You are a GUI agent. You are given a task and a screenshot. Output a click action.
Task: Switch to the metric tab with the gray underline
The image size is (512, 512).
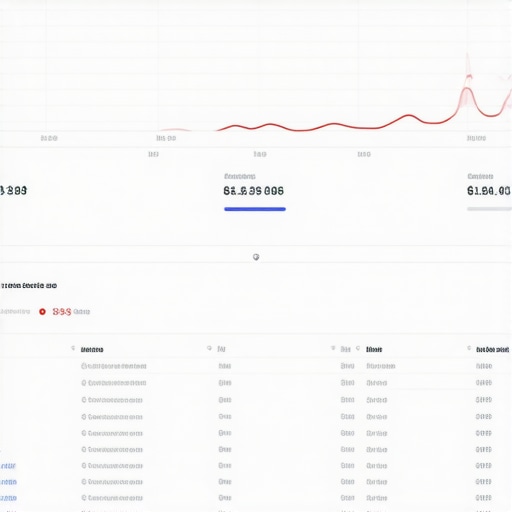point(489,191)
